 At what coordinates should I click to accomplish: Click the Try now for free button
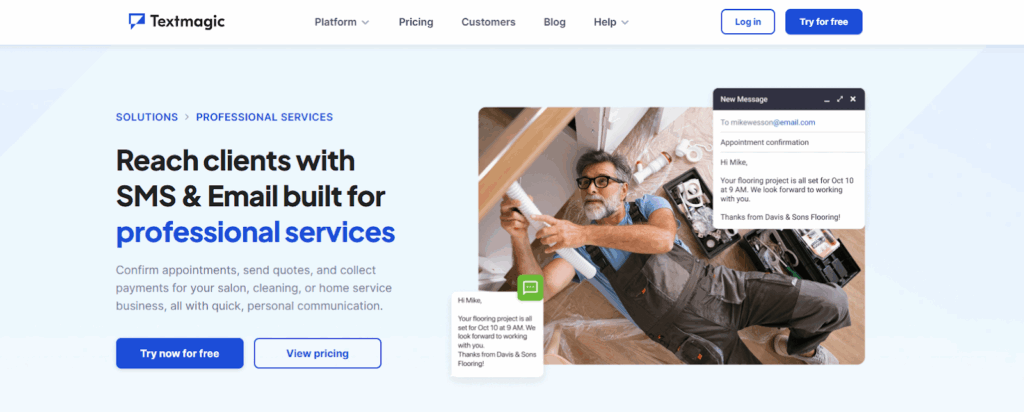(x=180, y=353)
